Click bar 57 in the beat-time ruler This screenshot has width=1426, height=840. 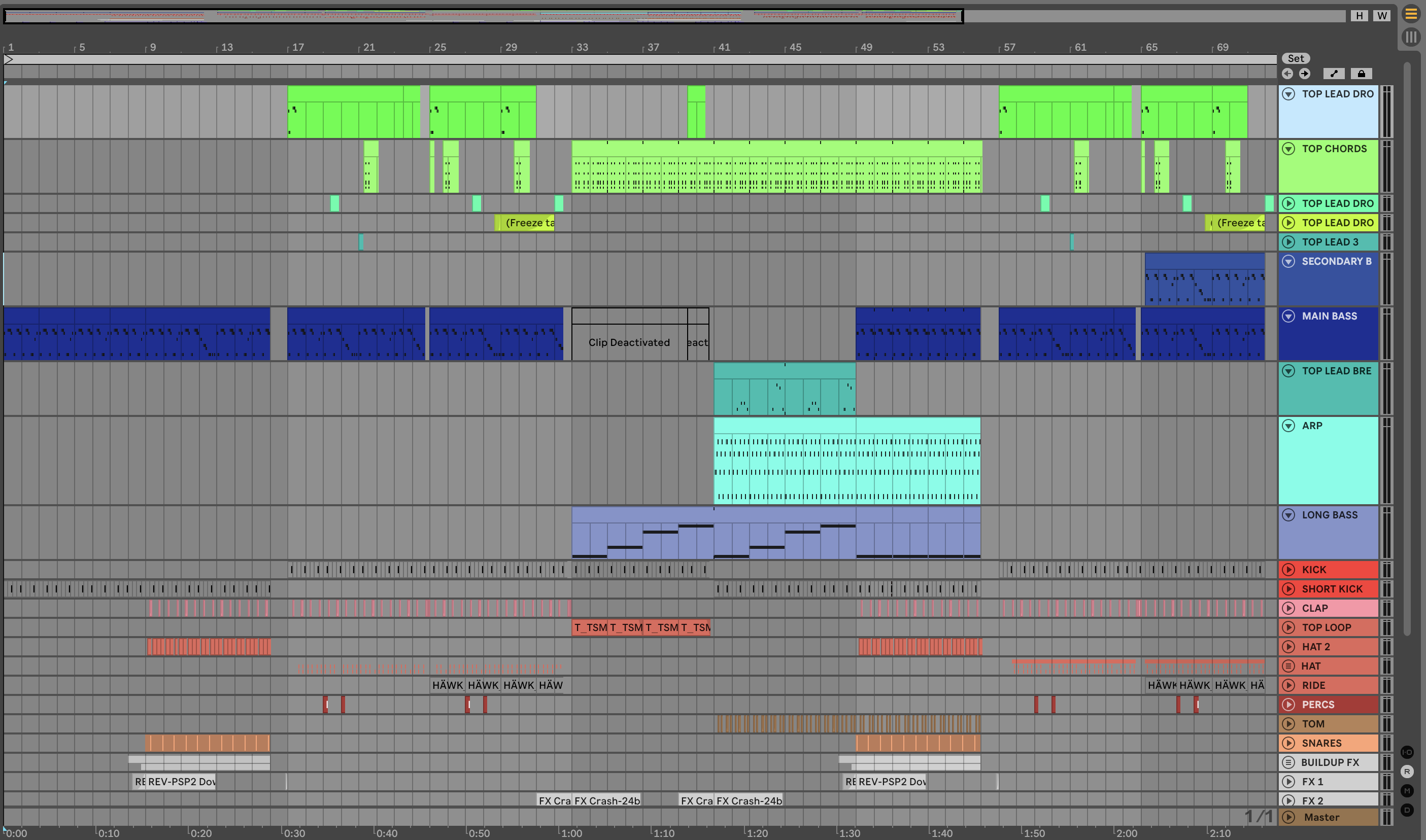coord(1009,47)
